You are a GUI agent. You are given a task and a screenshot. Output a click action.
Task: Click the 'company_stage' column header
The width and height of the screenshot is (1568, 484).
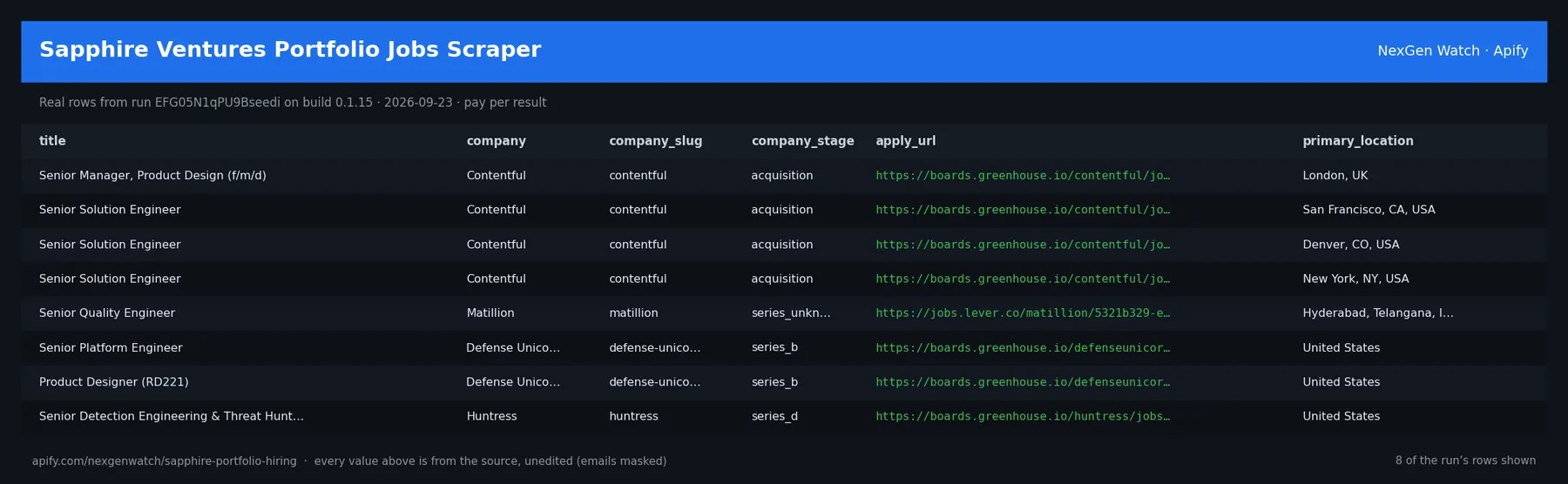pos(802,141)
